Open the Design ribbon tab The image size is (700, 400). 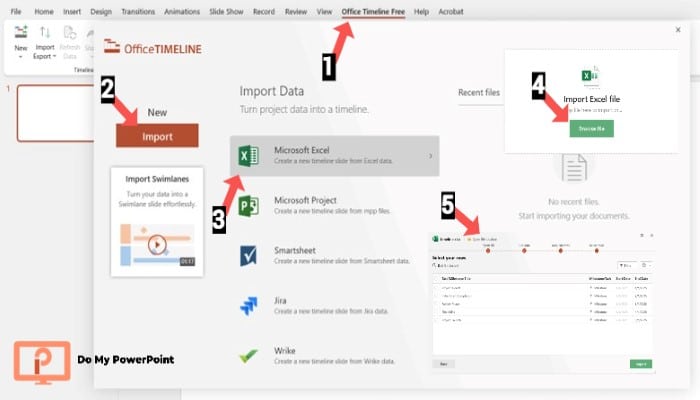(101, 12)
